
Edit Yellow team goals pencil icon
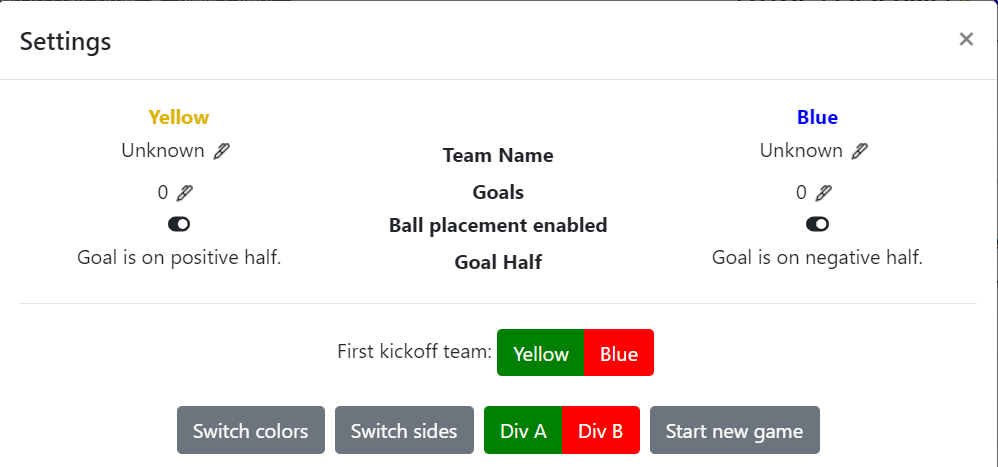tap(184, 193)
